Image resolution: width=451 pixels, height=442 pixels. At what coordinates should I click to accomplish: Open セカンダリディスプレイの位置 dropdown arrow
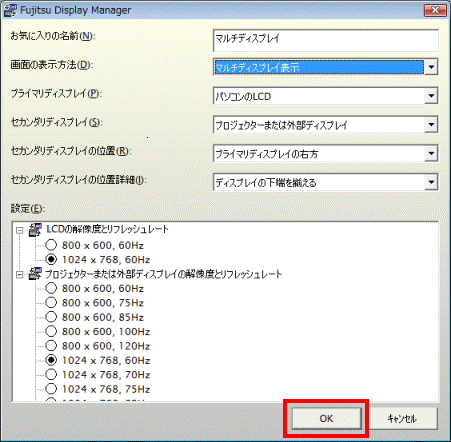(431, 154)
